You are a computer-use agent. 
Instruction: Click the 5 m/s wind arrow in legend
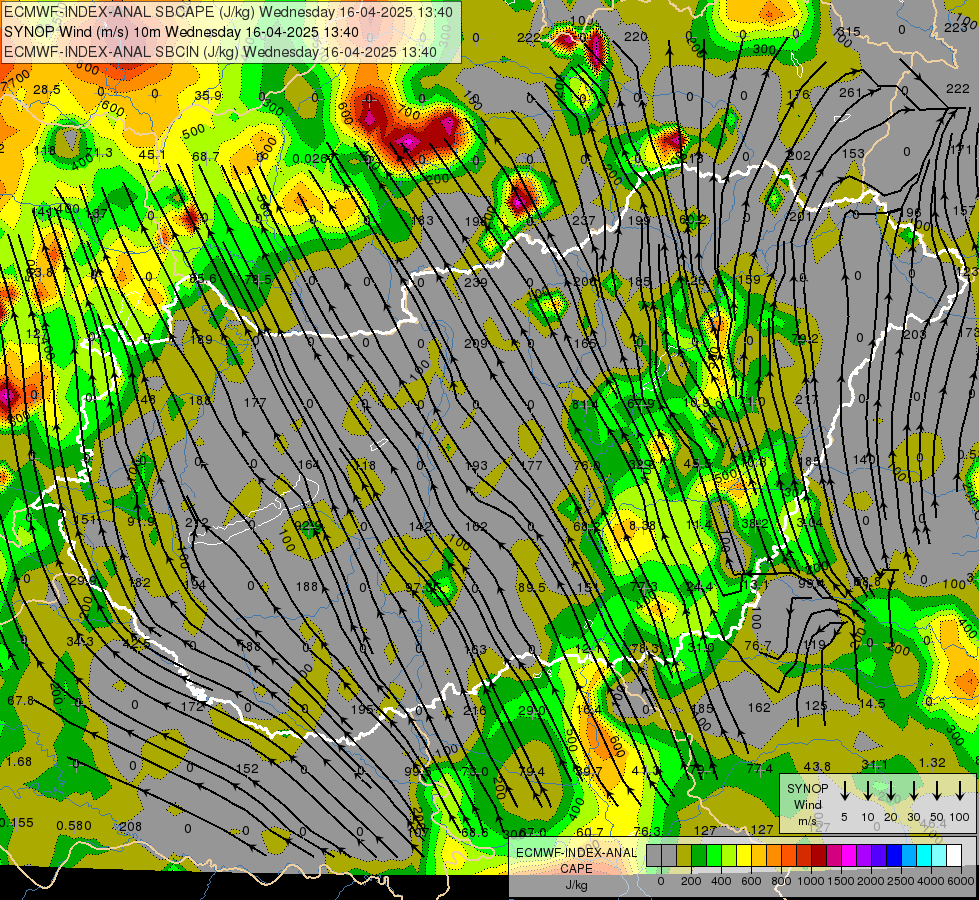click(x=844, y=790)
